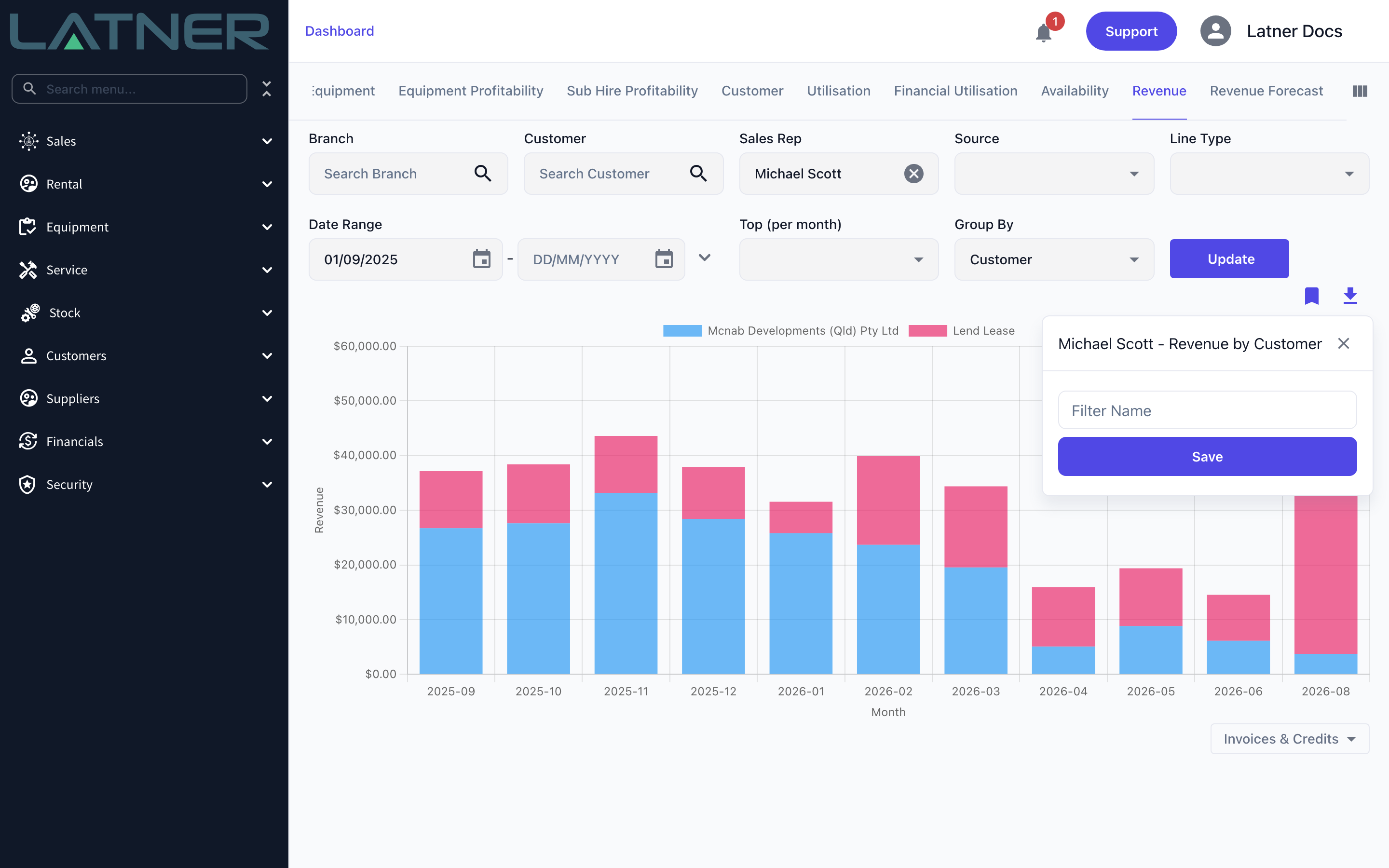The width and height of the screenshot is (1389, 868).
Task: Click the end date DD/MM/YYYY field
Action: coord(601,259)
